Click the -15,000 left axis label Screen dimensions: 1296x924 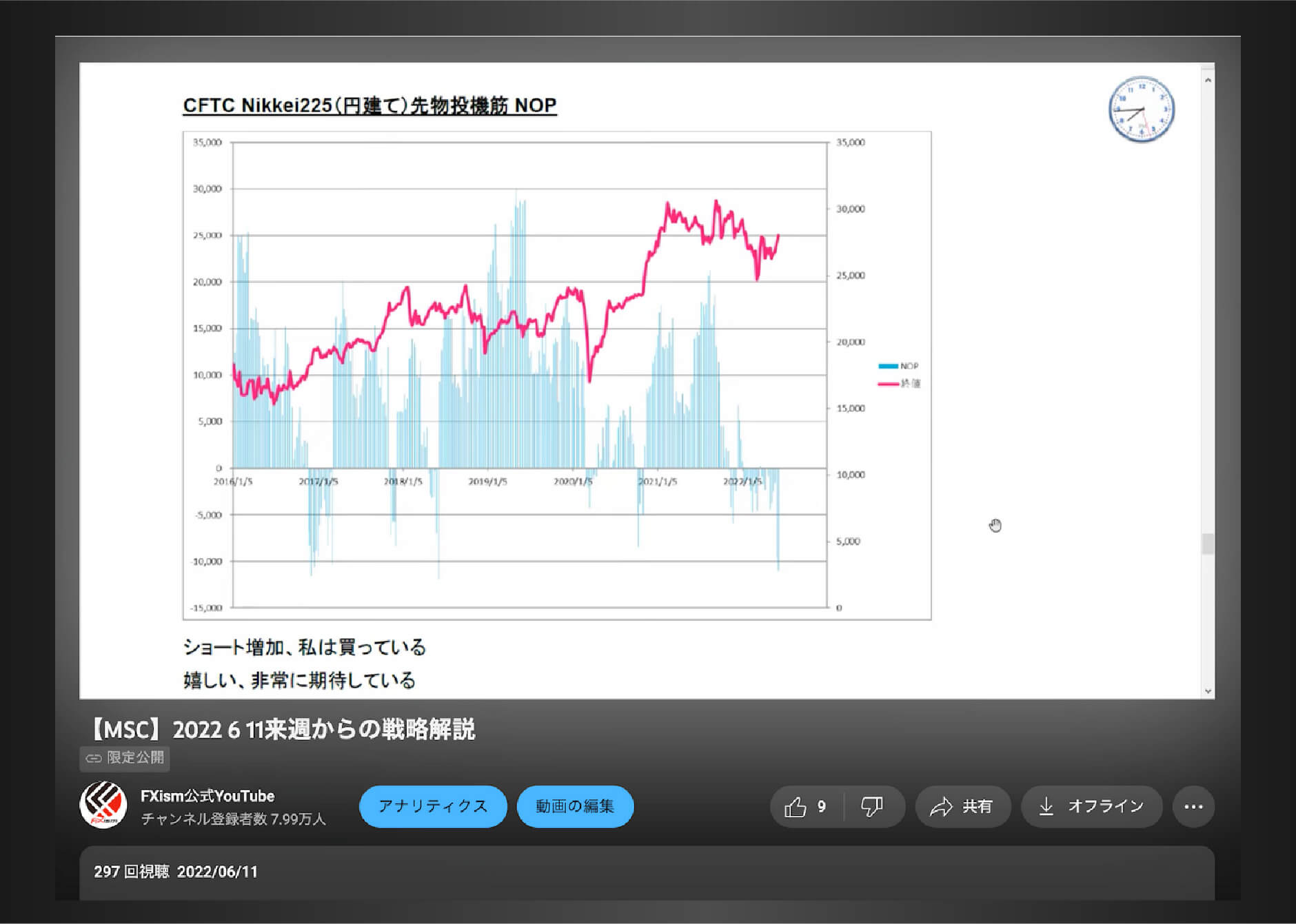point(207,608)
